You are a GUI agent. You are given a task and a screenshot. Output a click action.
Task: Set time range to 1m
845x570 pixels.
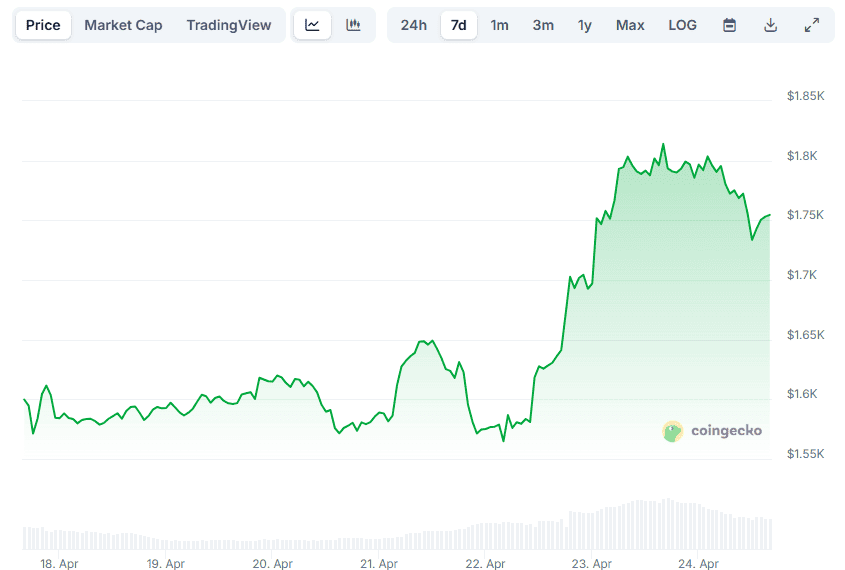coord(500,25)
